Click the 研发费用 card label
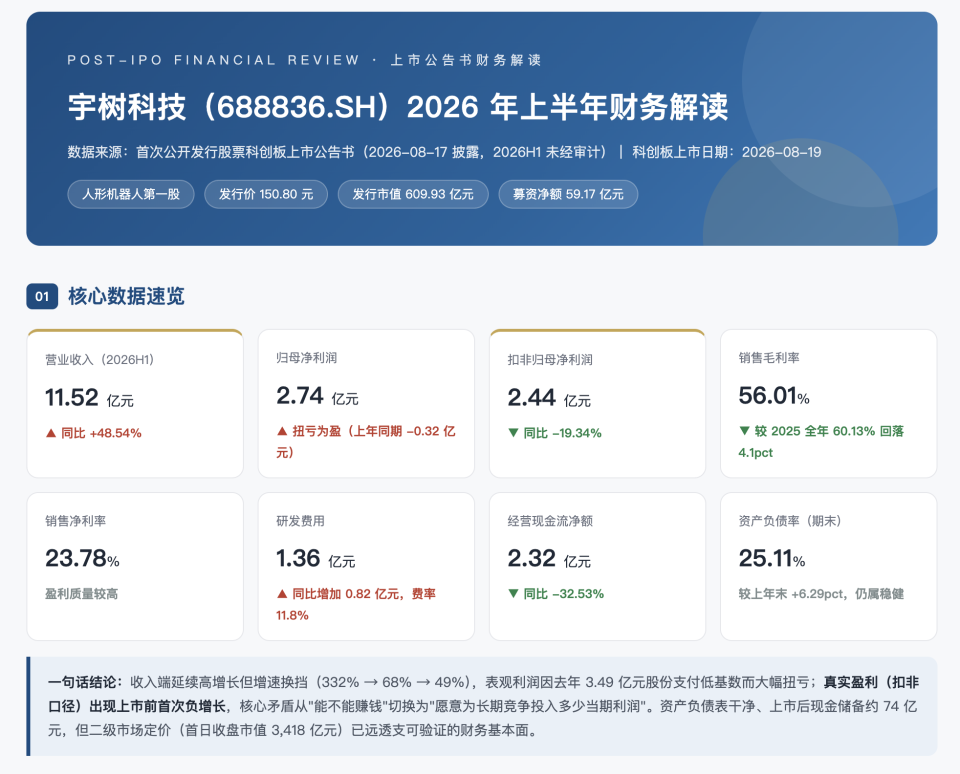Image resolution: width=960 pixels, height=774 pixels. (301, 521)
